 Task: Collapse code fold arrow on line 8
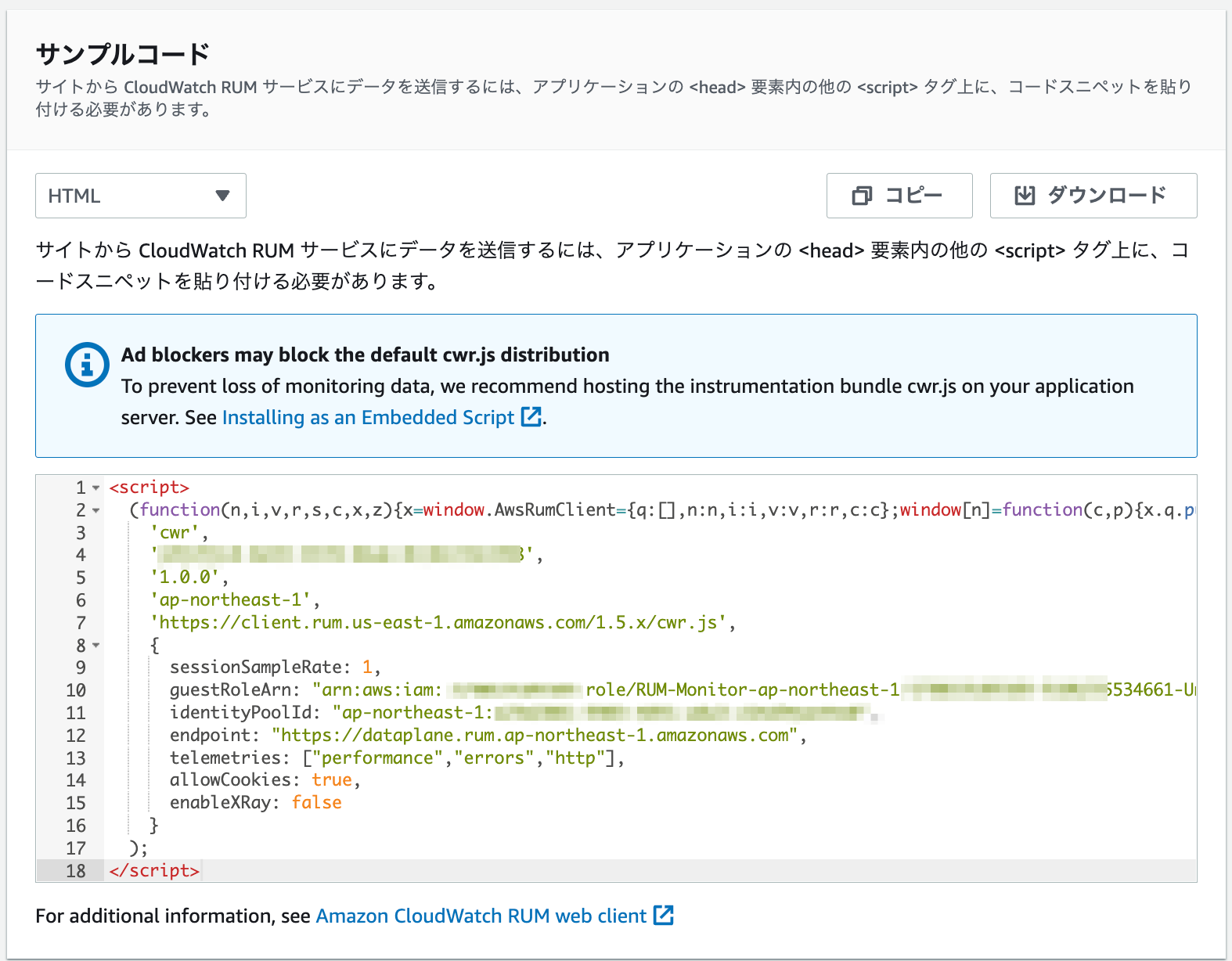click(96, 646)
